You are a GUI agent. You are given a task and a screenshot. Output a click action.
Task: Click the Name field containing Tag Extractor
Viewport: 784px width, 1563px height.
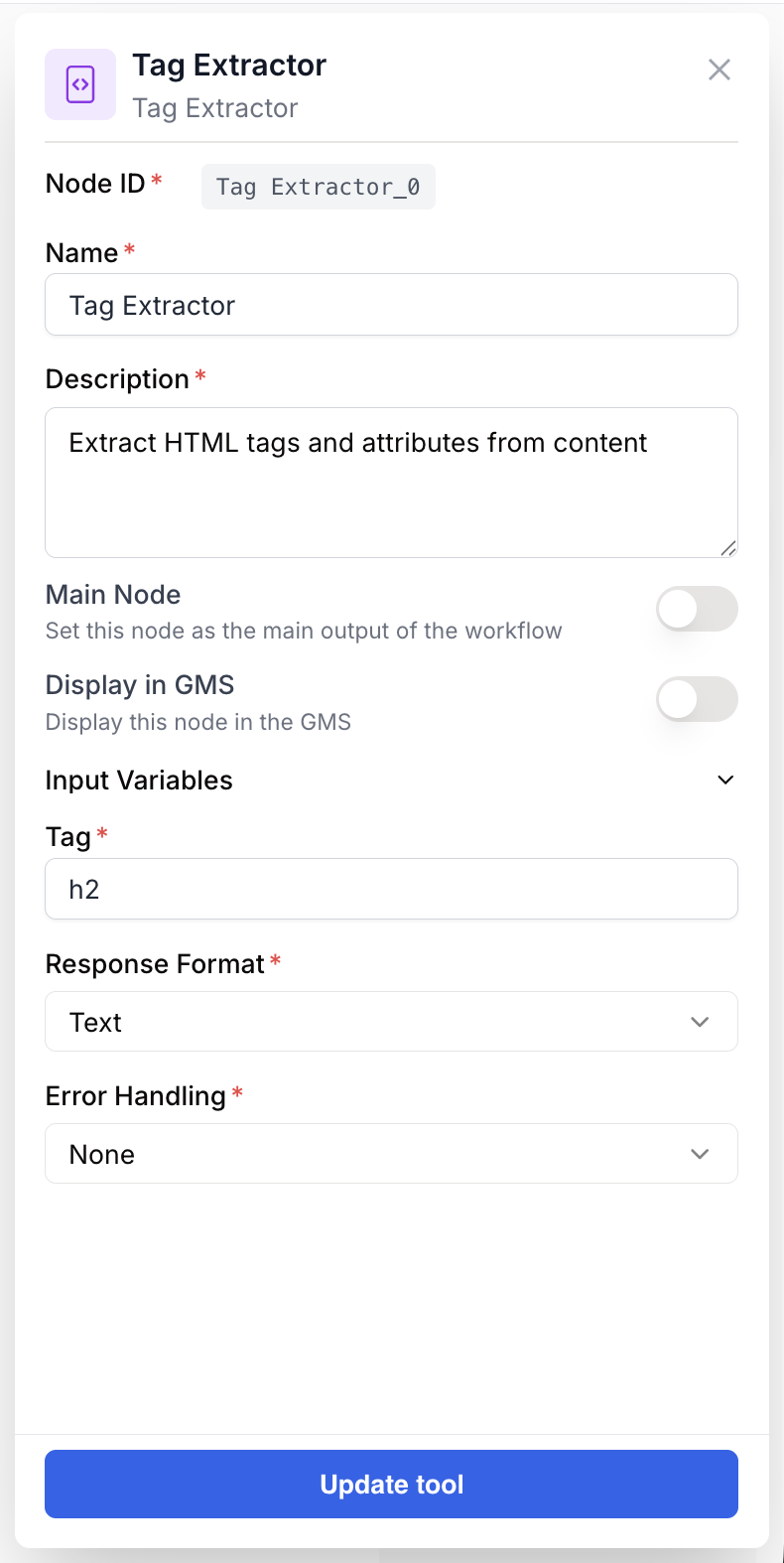click(x=391, y=304)
